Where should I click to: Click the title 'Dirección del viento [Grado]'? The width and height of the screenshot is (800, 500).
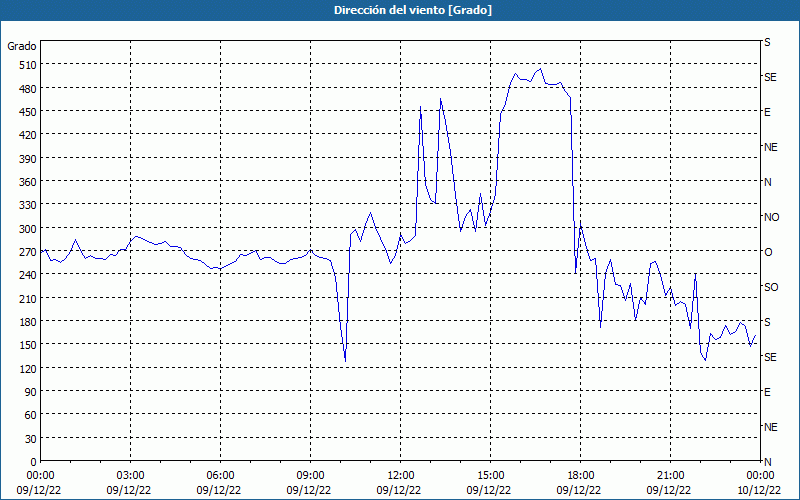413,10
